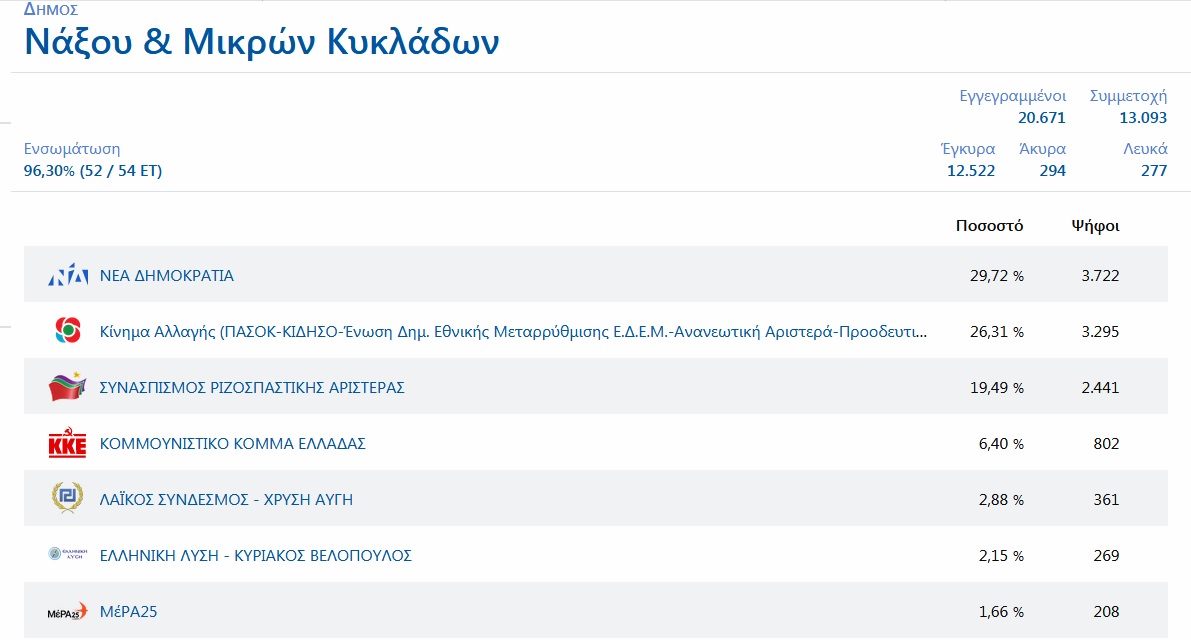Click the Συμμετοχή turnout label
Screen dimensions: 1191x640
(1128, 97)
